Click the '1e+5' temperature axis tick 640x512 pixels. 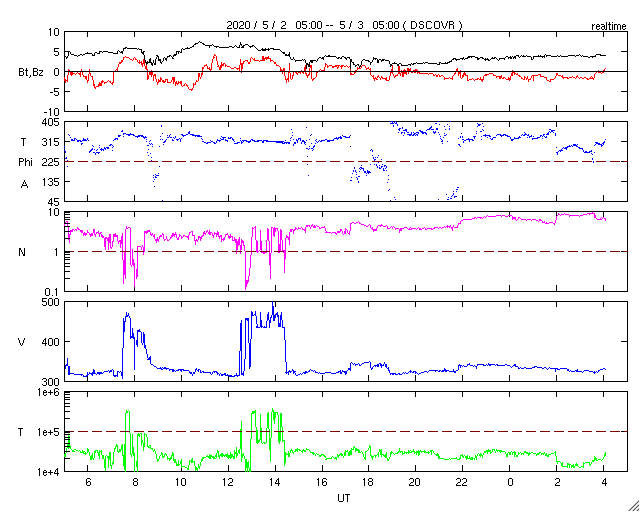[x=49, y=432]
